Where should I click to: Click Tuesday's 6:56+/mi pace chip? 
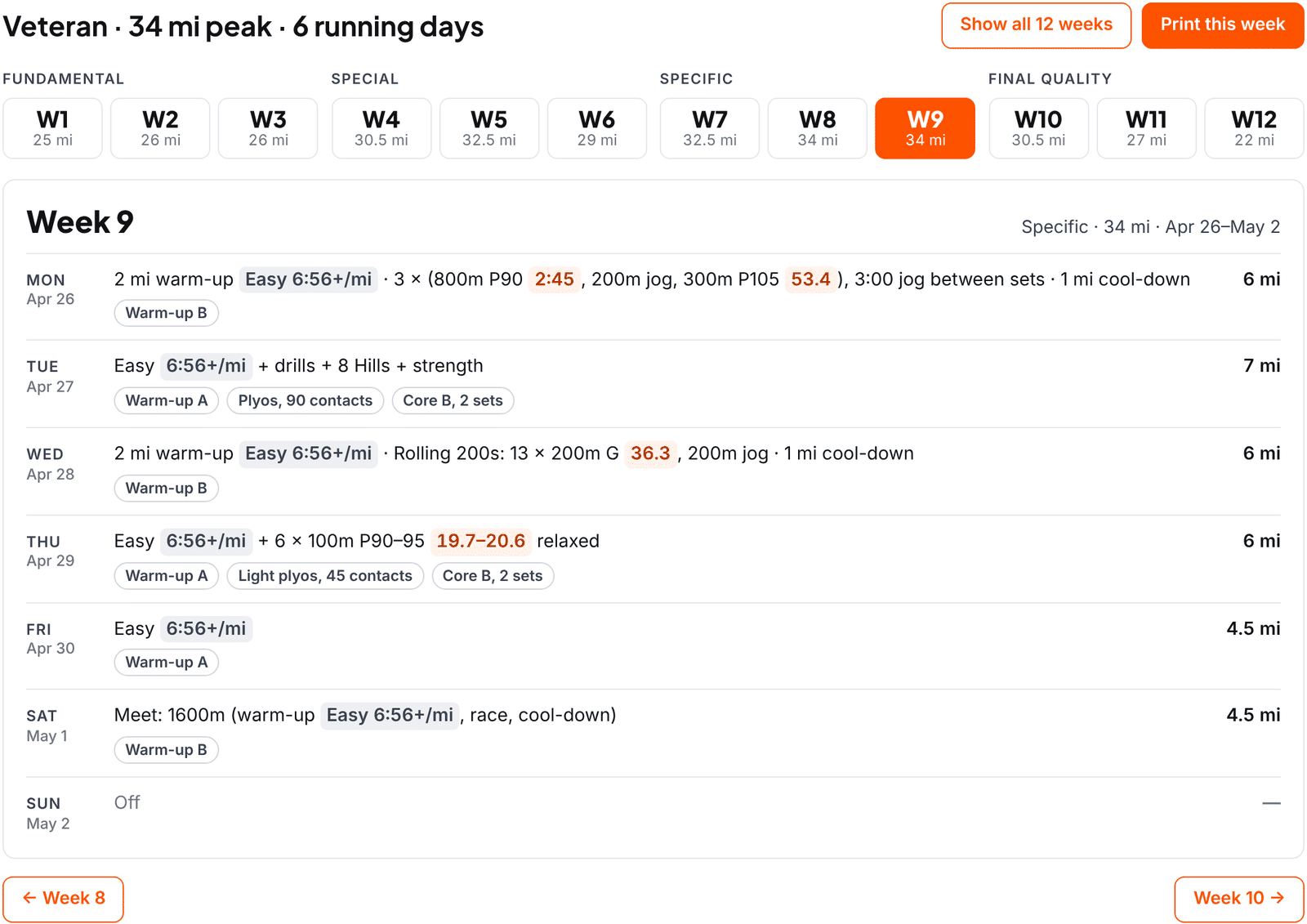point(206,366)
